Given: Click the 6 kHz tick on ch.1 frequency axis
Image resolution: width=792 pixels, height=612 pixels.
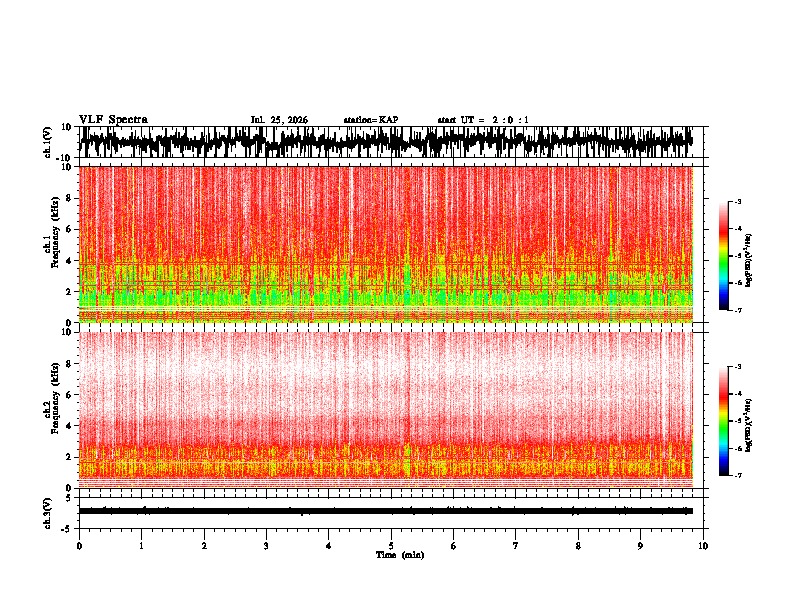Looking at the screenshot, I should point(69,230).
